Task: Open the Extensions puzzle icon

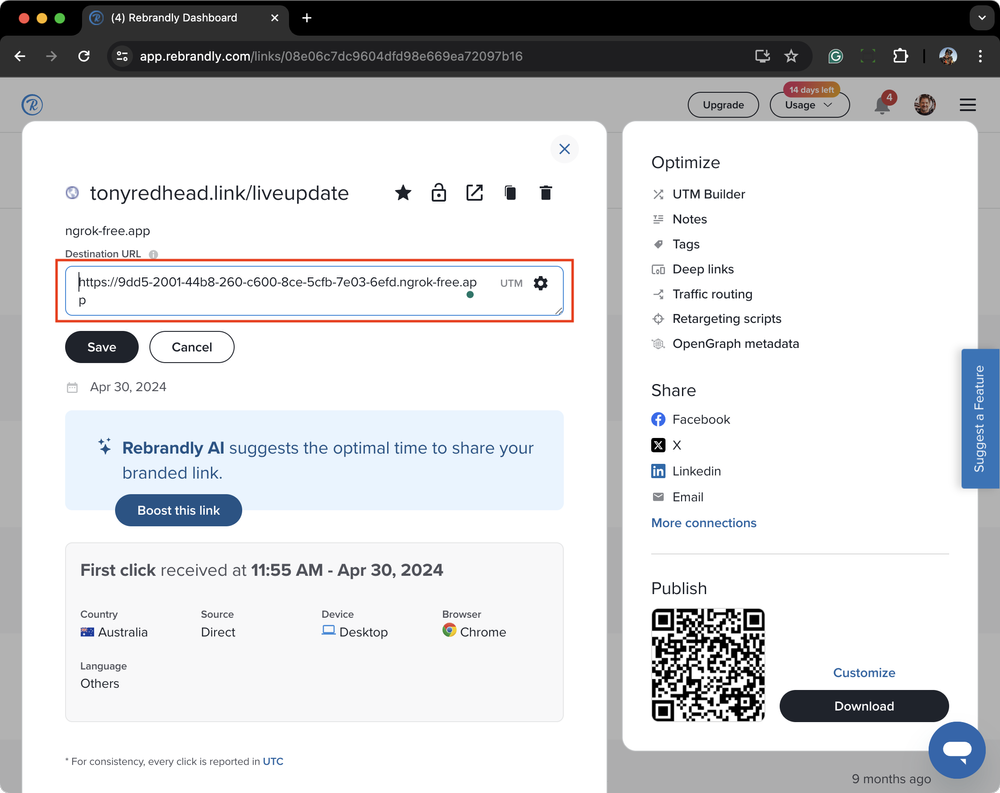Action: point(900,56)
